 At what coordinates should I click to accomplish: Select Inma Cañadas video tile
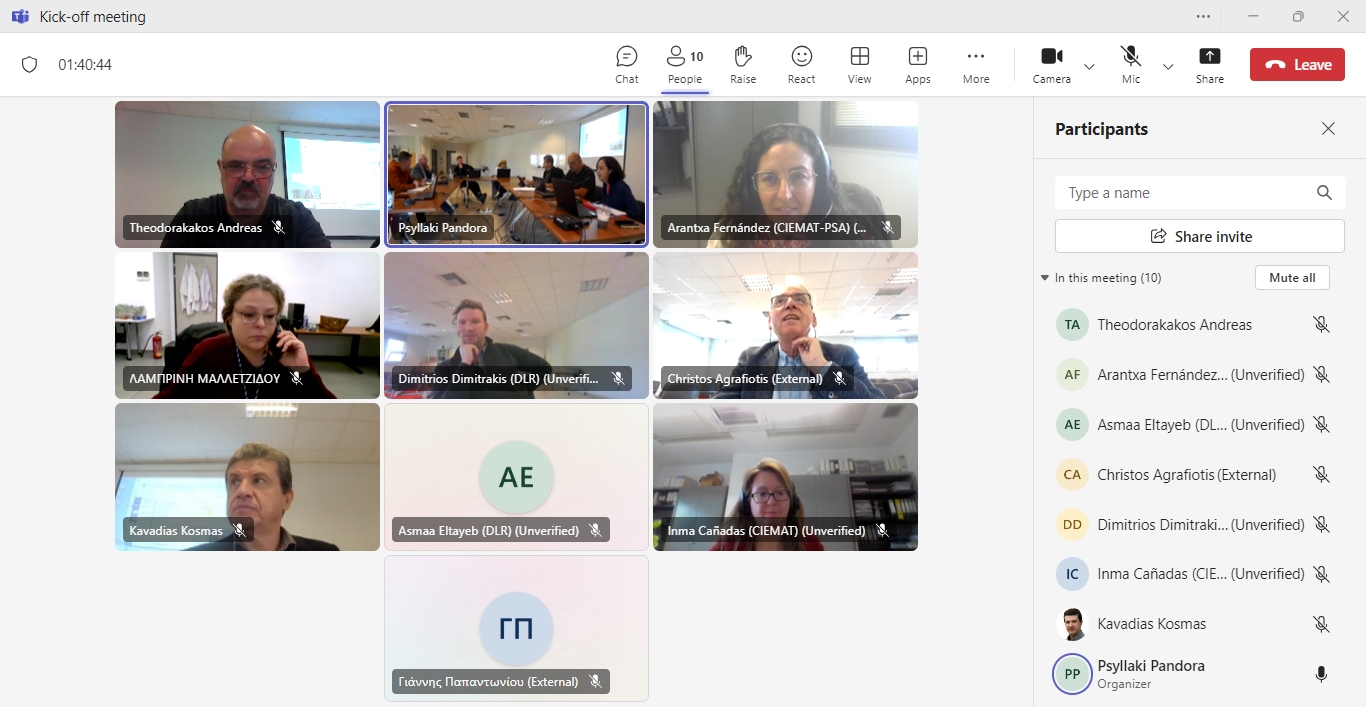[x=785, y=477]
